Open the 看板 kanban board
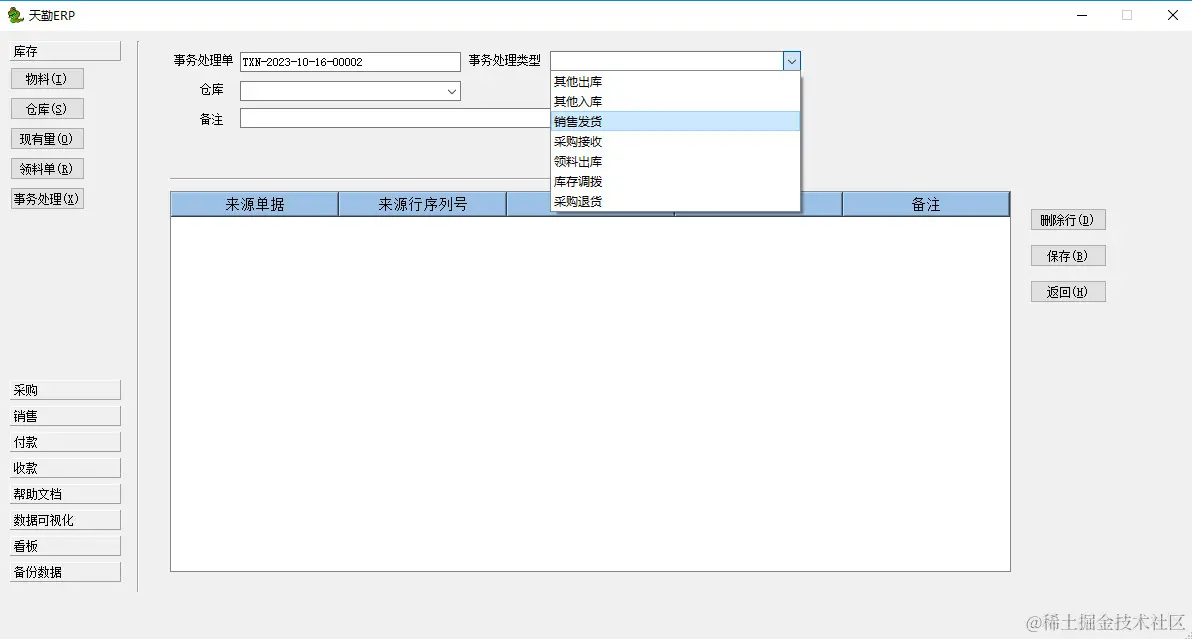1192x639 pixels. tap(64, 545)
